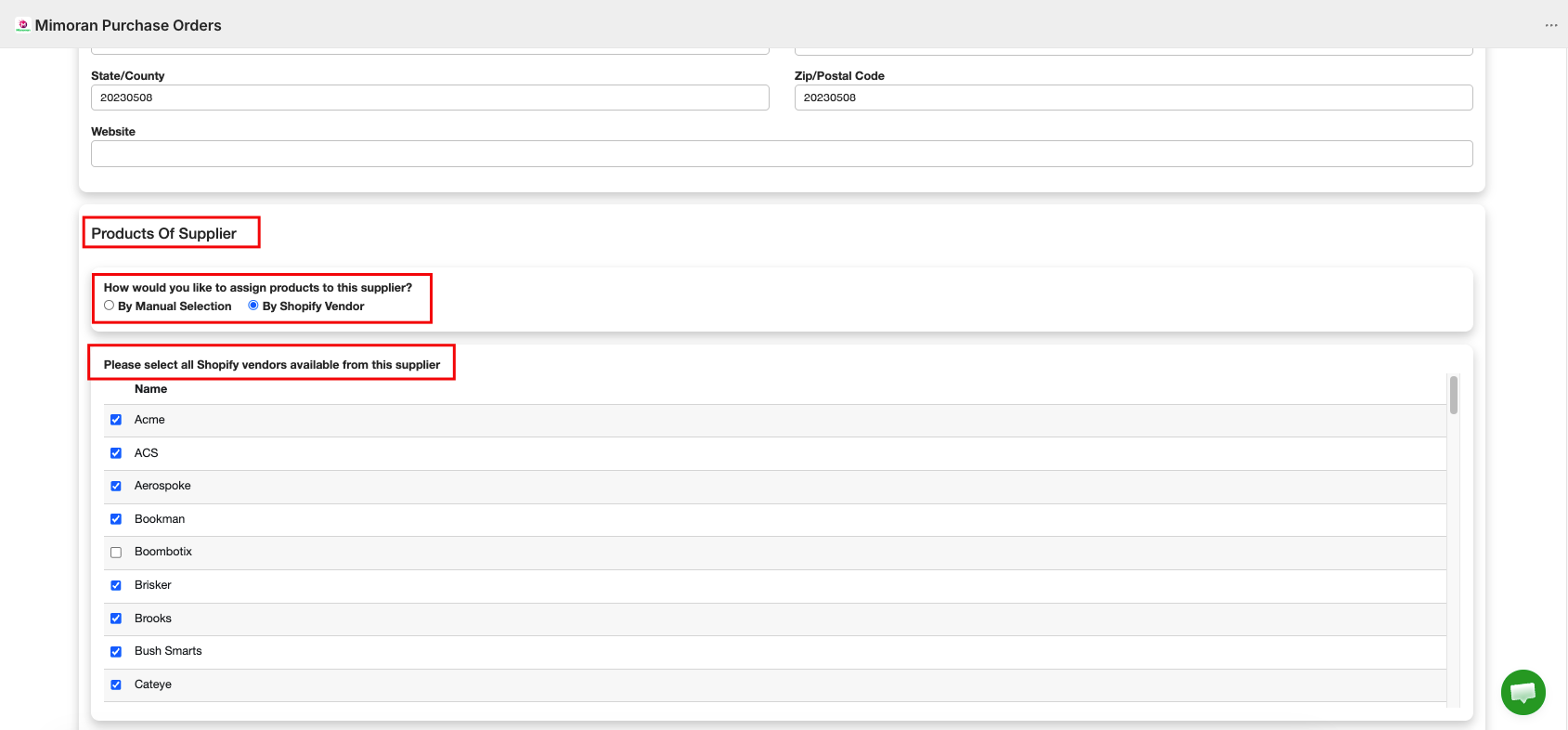The image size is (1568, 730).
Task: Click the Acme vendor name
Action: (149, 420)
